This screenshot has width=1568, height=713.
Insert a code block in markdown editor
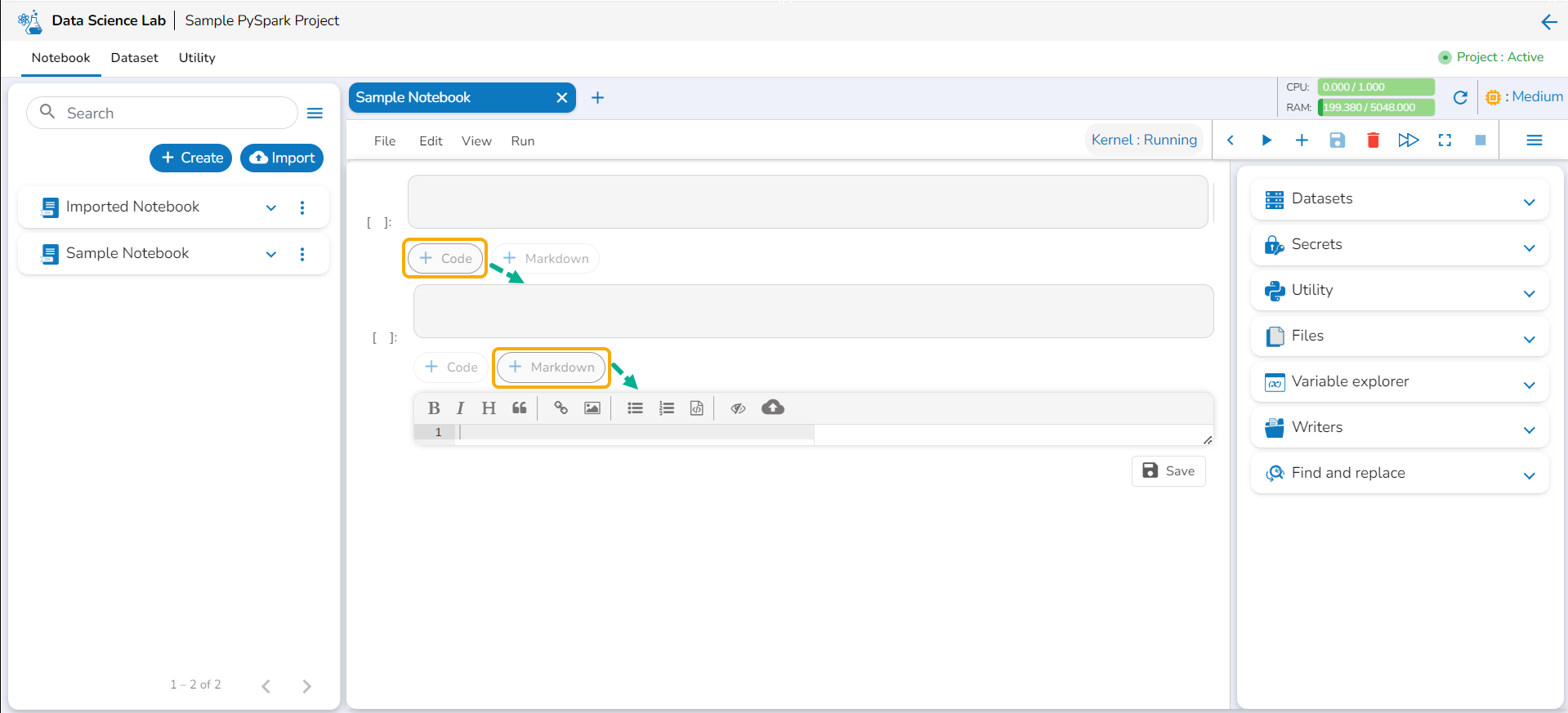pos(697,408)
